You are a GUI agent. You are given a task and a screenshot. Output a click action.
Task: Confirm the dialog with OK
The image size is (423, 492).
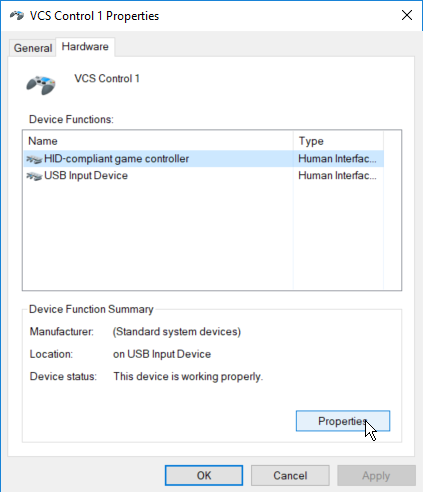pos(204,475)
